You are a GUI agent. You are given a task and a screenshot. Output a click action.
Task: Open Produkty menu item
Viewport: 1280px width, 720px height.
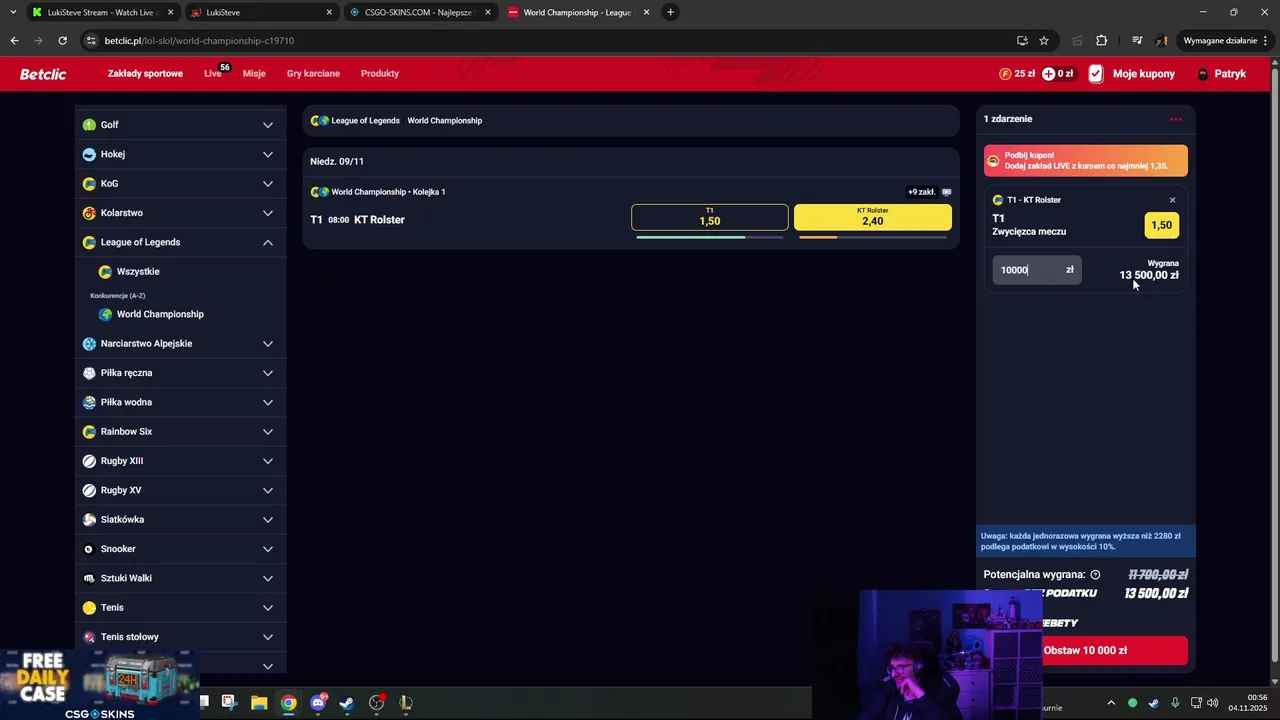380,74
